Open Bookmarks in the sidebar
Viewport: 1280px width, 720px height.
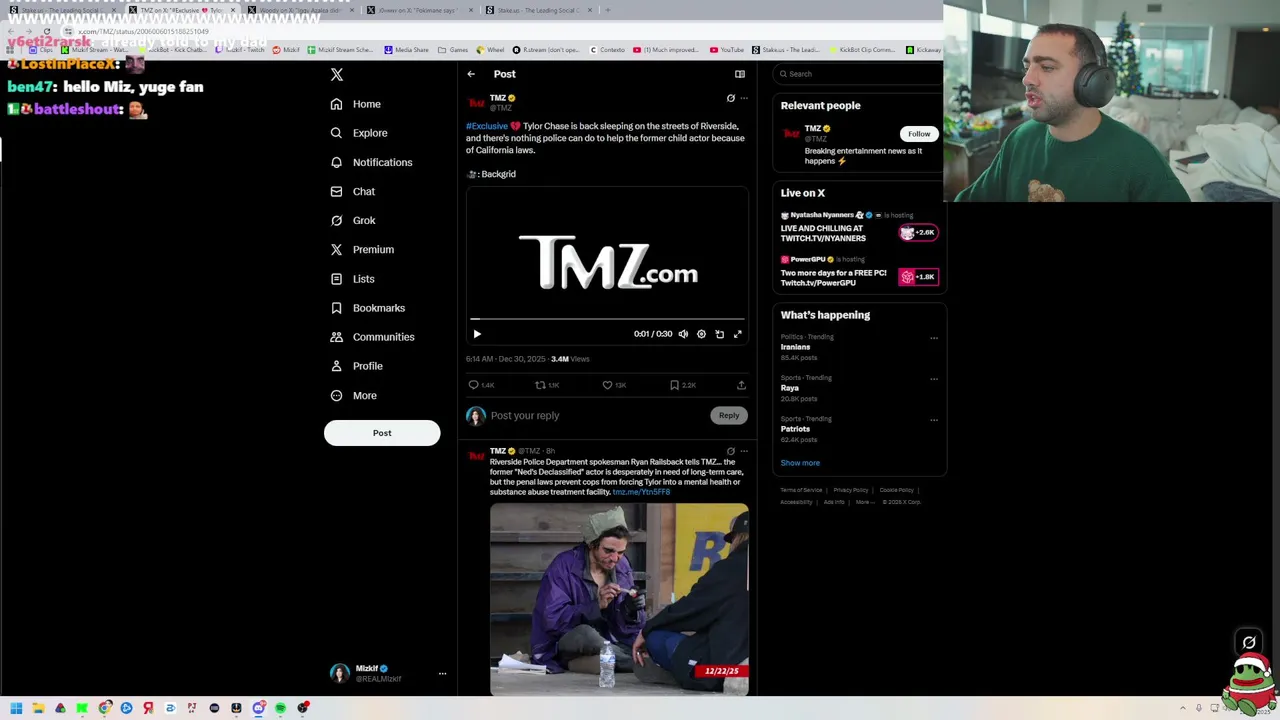pos(367,308)
